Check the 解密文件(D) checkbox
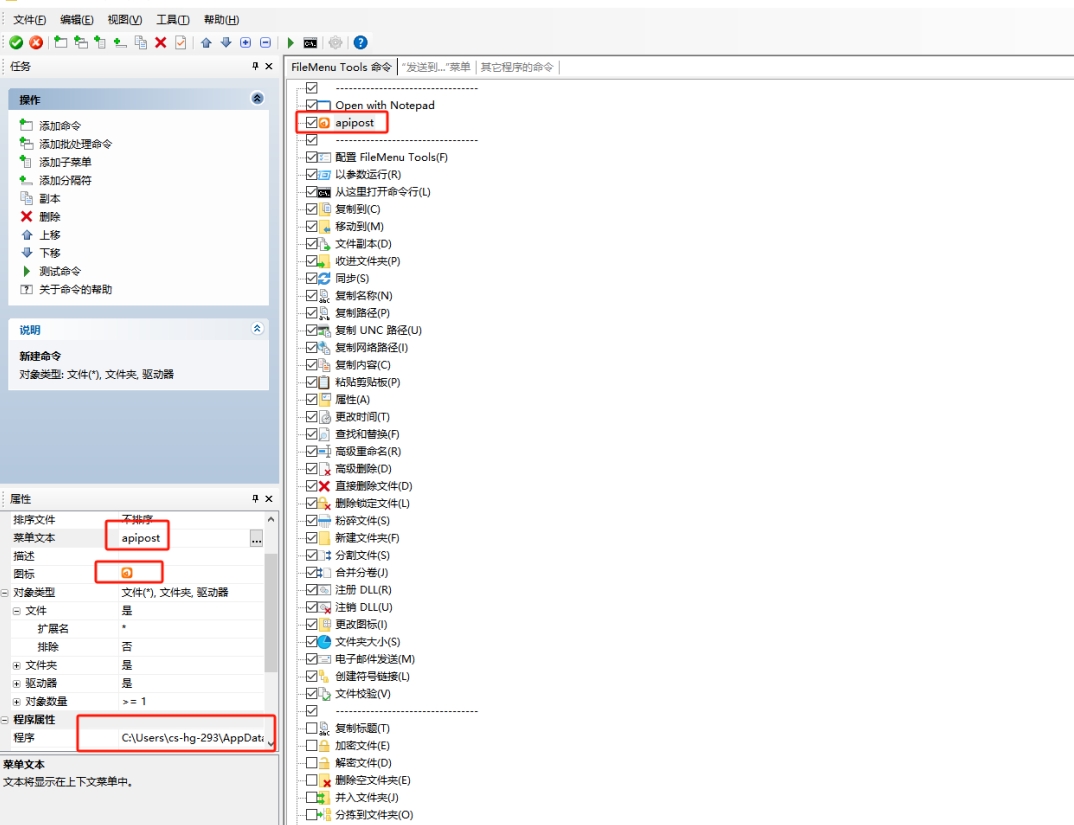Screen dimensions: 1074x825 point(312,763)
